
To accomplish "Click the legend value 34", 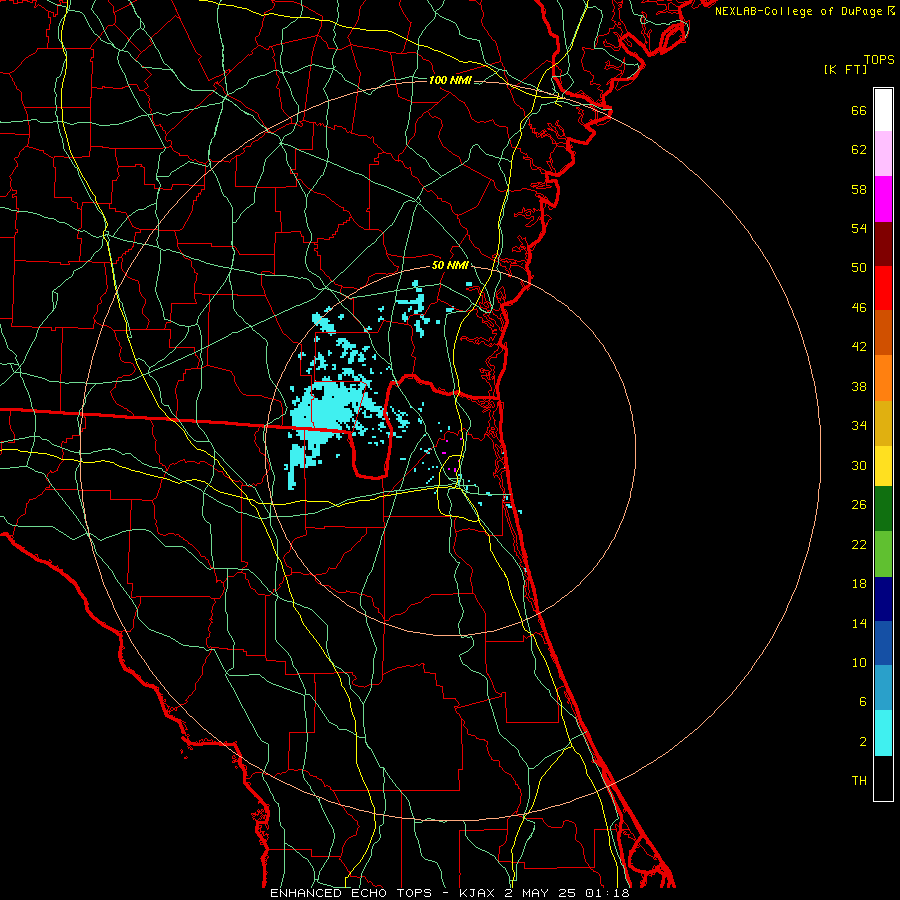I will (859, 426).
